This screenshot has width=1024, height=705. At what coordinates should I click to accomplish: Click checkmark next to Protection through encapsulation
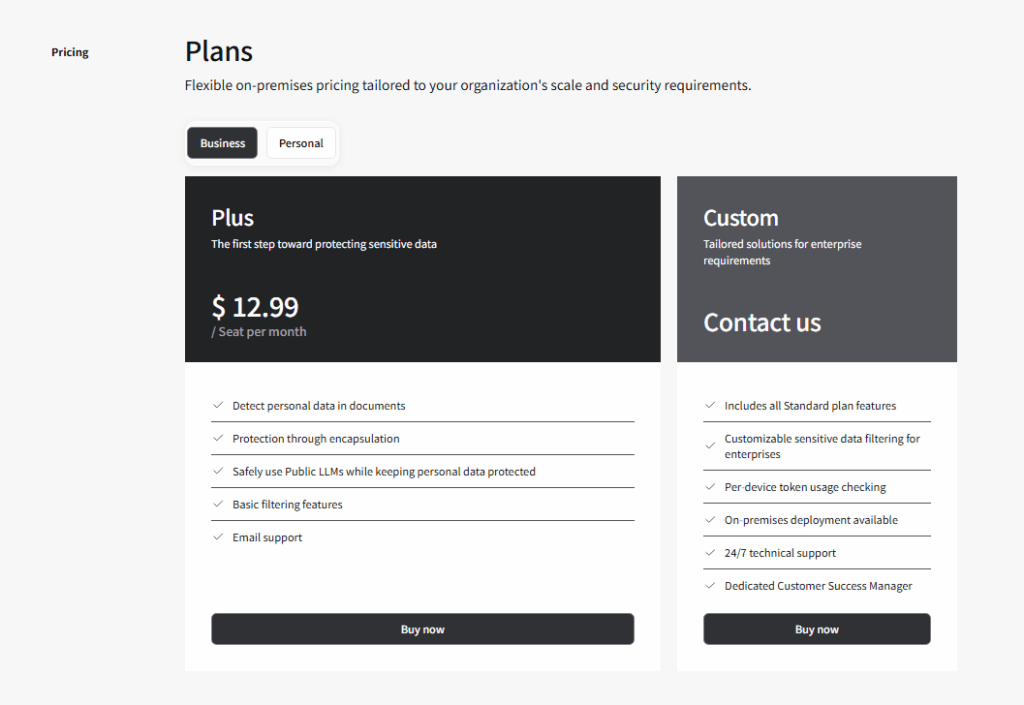[217, 438]
